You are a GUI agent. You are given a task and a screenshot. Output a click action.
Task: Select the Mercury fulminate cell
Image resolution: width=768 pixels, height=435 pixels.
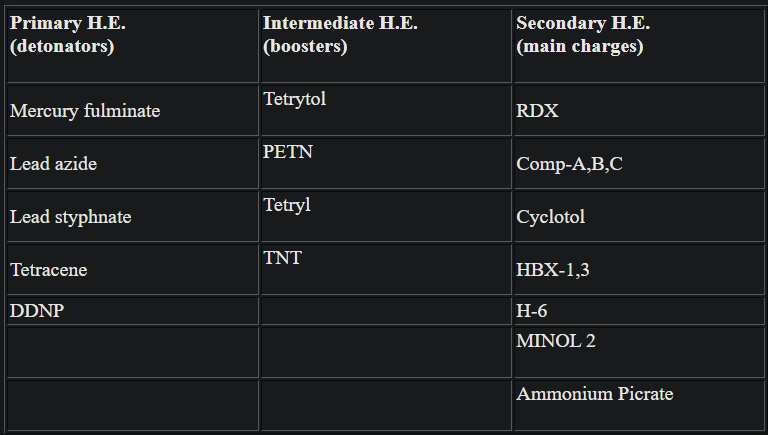coord(84,111)
